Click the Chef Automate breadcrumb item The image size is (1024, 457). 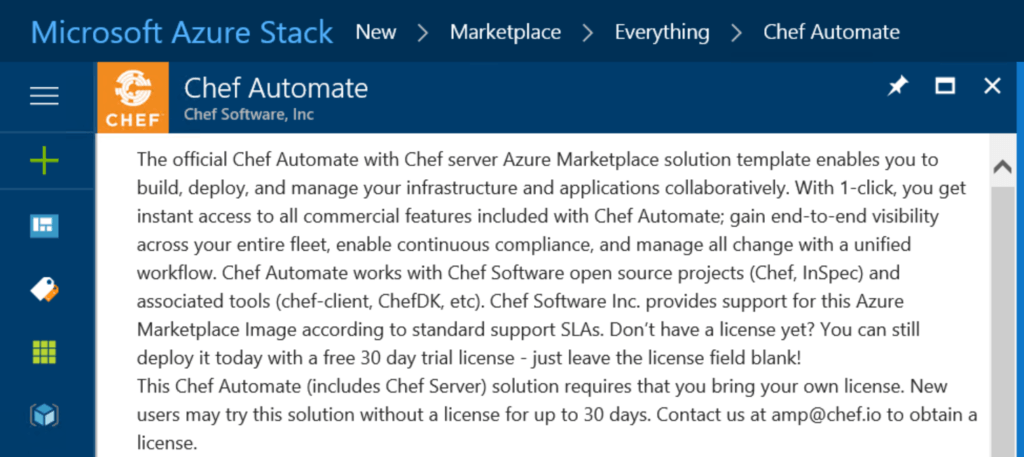[831, 32]
